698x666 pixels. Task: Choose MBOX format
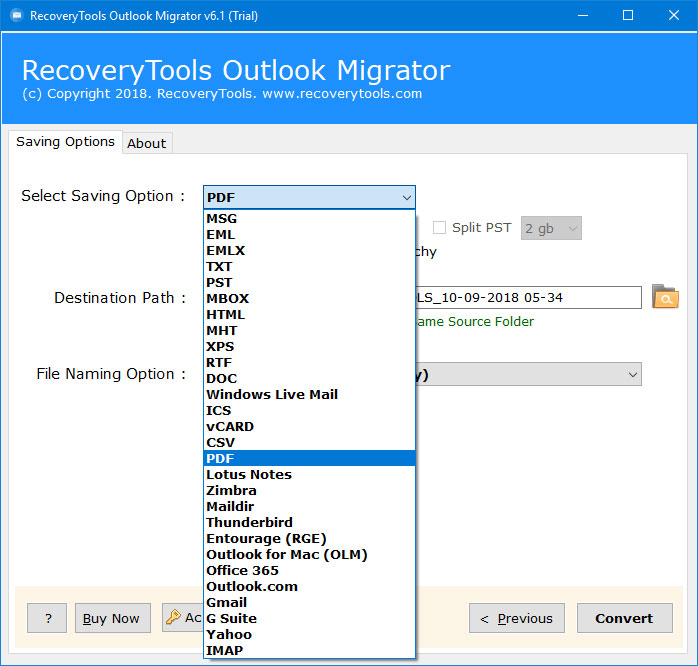(x=309, y=299)
